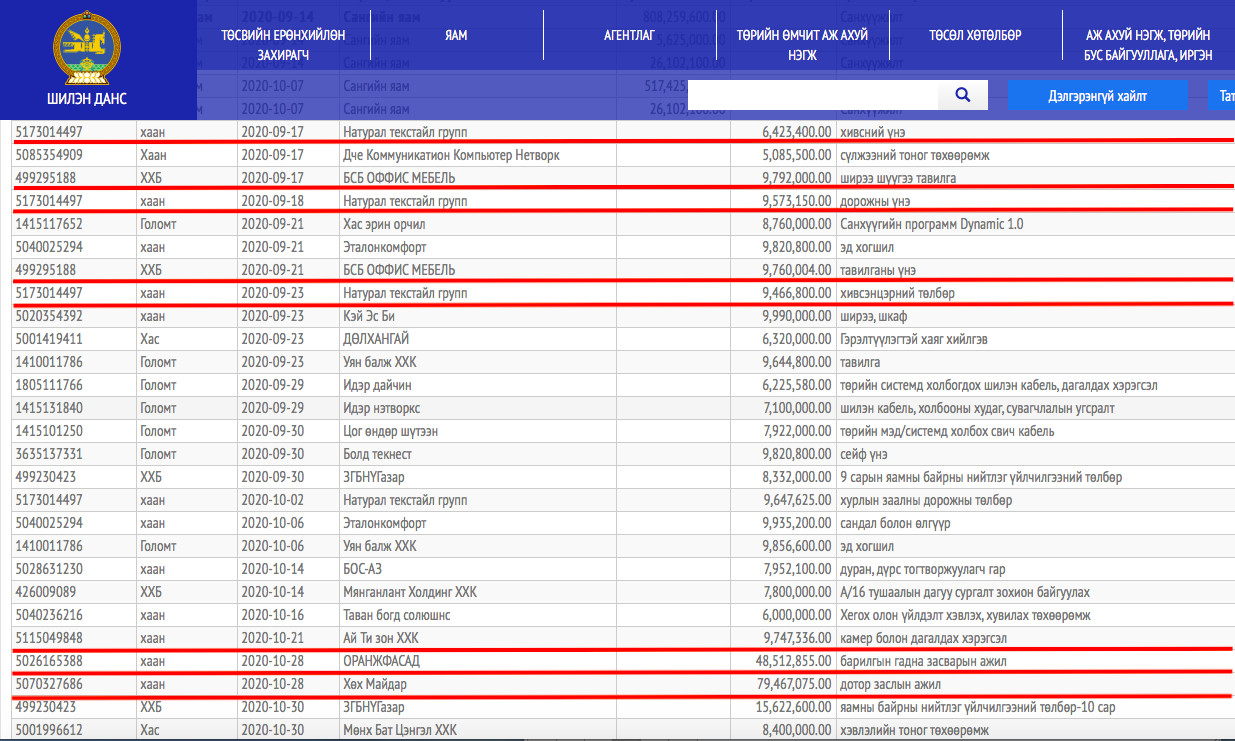The height and width of the screenshot is (741, 1235).
Task: Click Санхүүгийн программ Dynamic 1.0 description
Action: point(932,224)
